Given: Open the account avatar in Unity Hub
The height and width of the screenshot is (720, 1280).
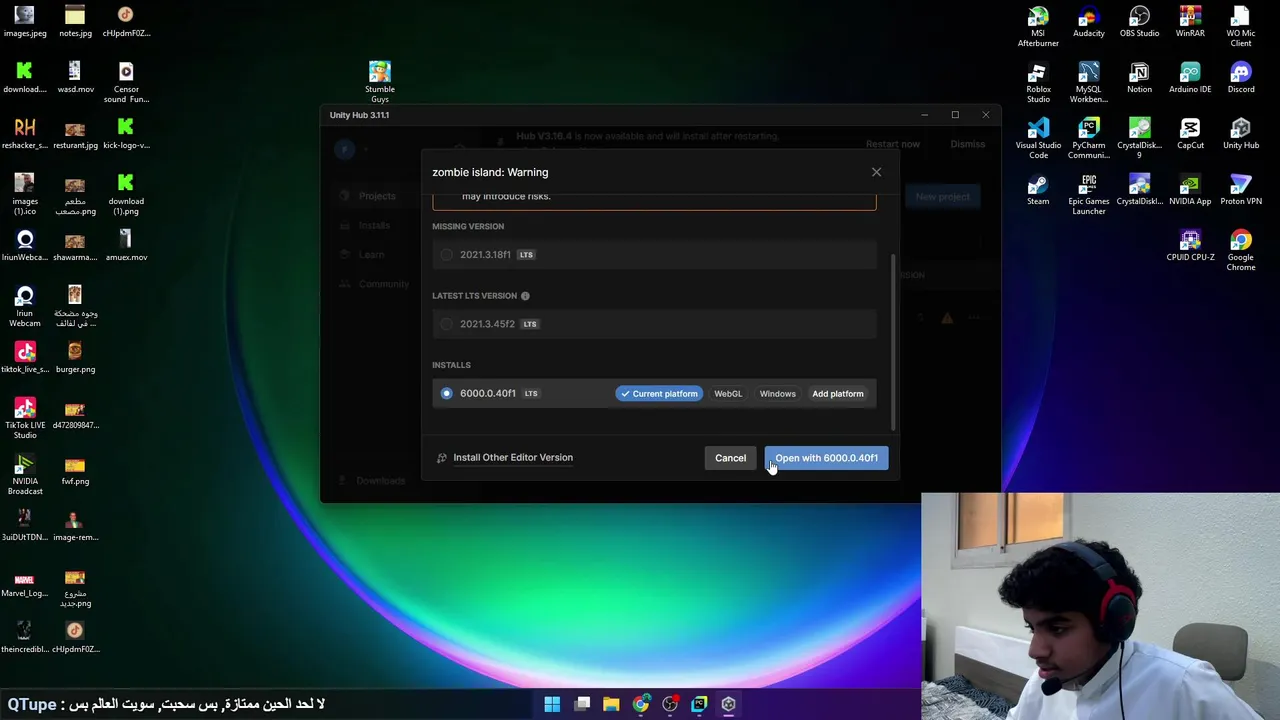Looking at the screenshot, I should (x=344, y=149).
